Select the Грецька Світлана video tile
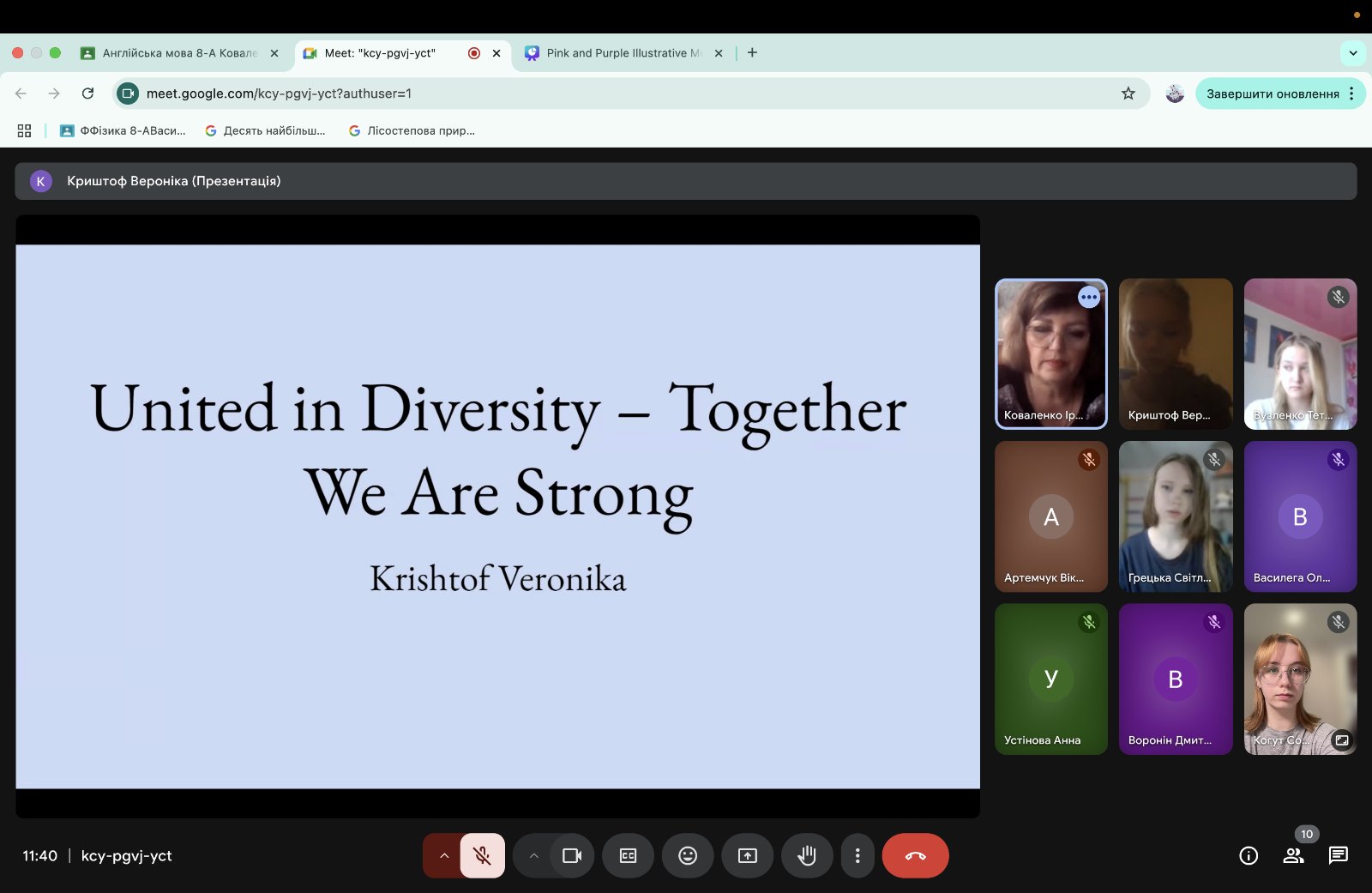The height and width of the screenshot is (893, 1372). (x=1176, y=516)
